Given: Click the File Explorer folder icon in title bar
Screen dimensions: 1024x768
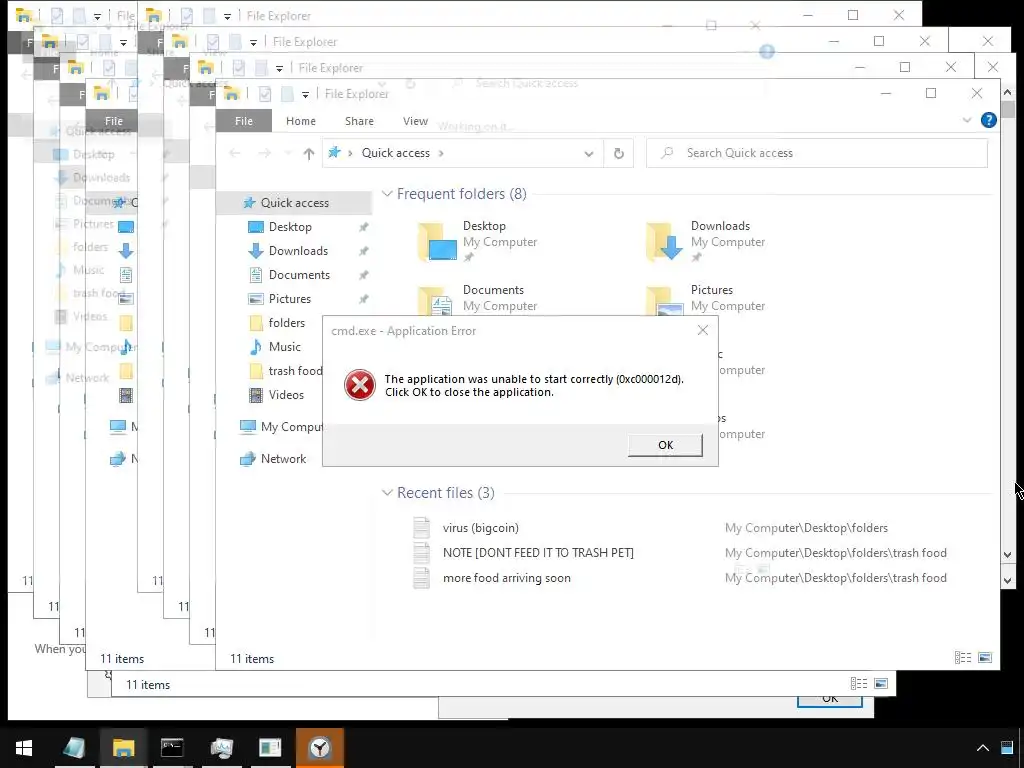Looking at the screenshot, I should [x=231, y=94].
